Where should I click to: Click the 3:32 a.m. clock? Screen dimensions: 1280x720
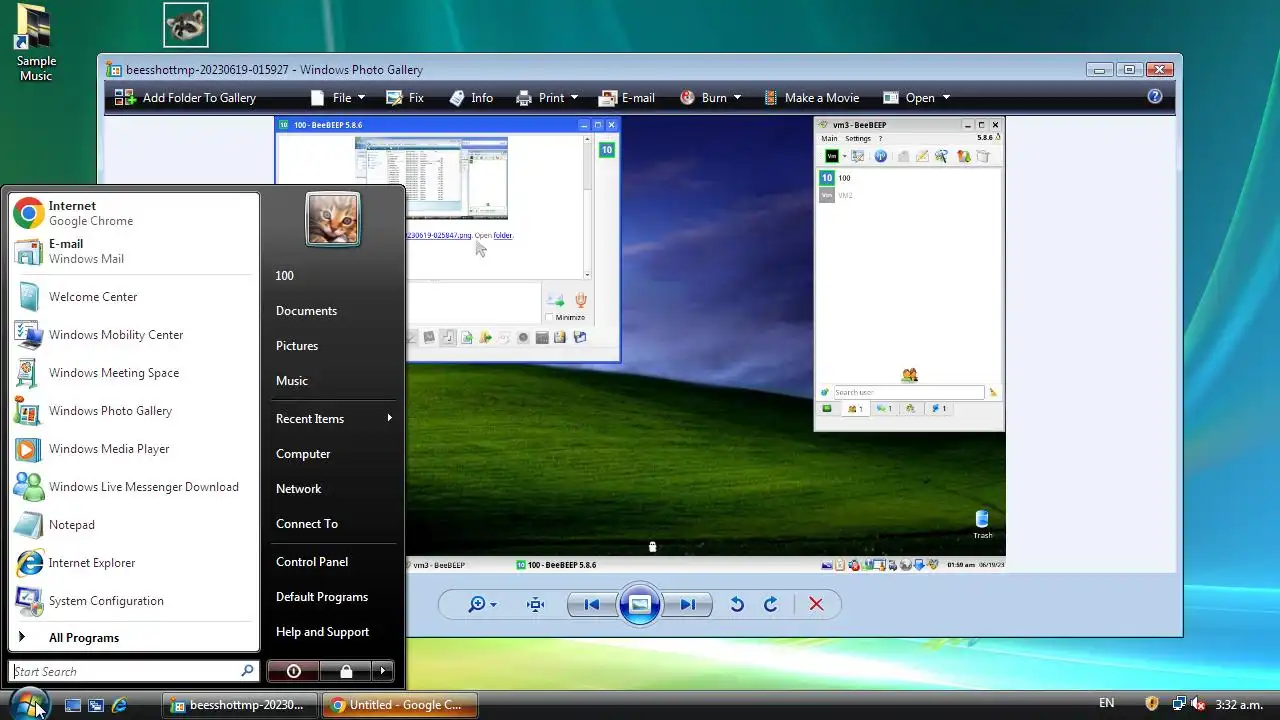coord(1240,705)
